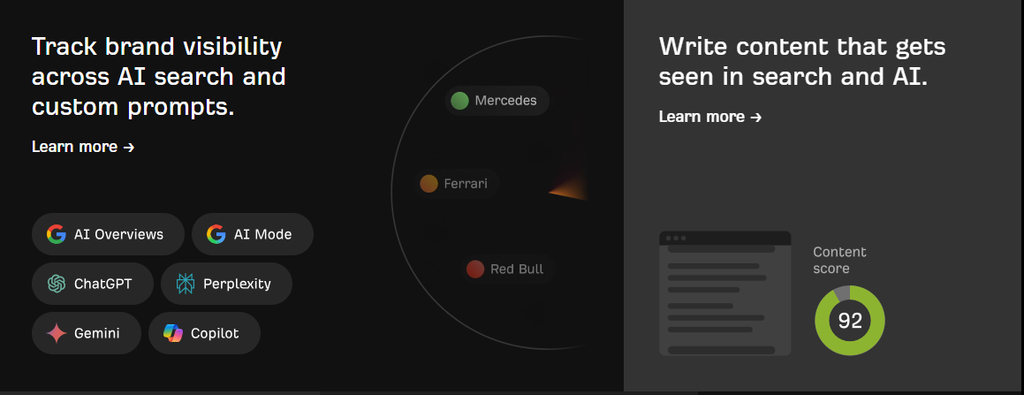
Task: Open Learn more under brand visibility
Action: click(x=83, y=147)
